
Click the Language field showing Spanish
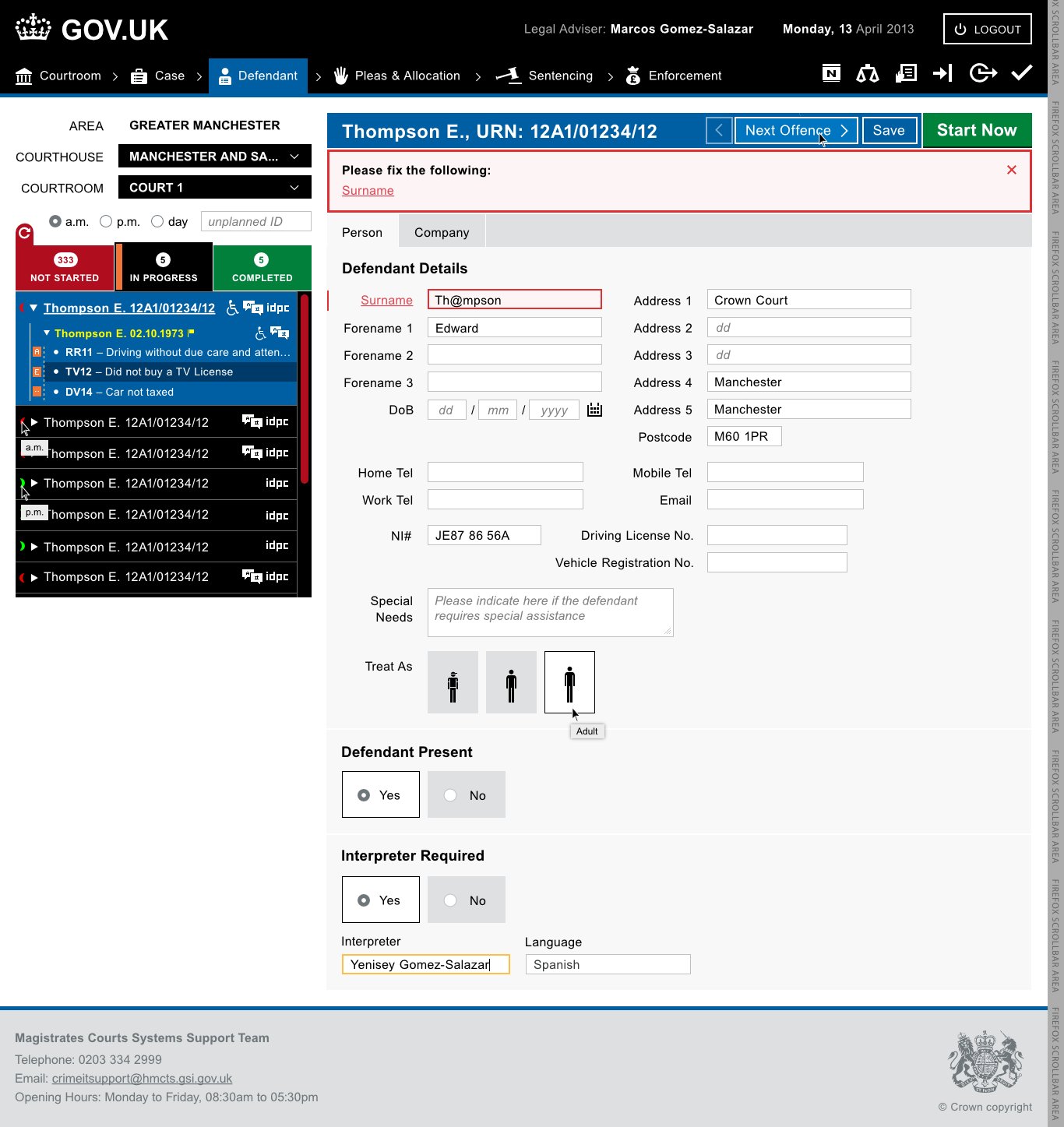[x=608, y=964]
